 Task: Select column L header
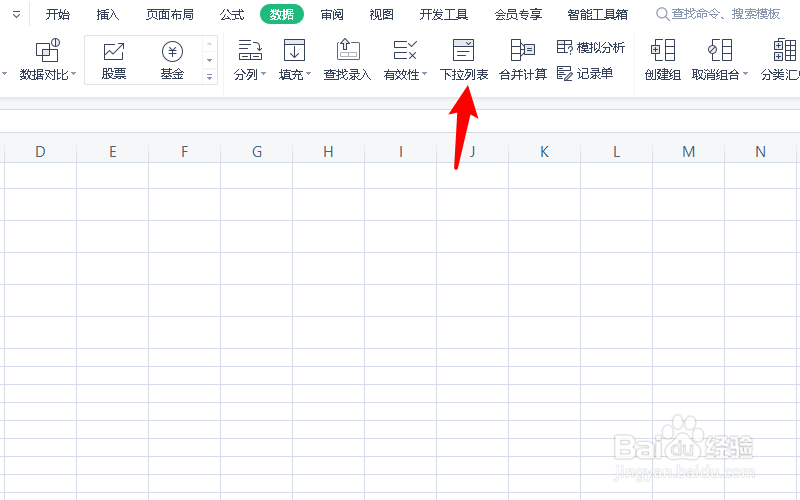pos(616,152)
